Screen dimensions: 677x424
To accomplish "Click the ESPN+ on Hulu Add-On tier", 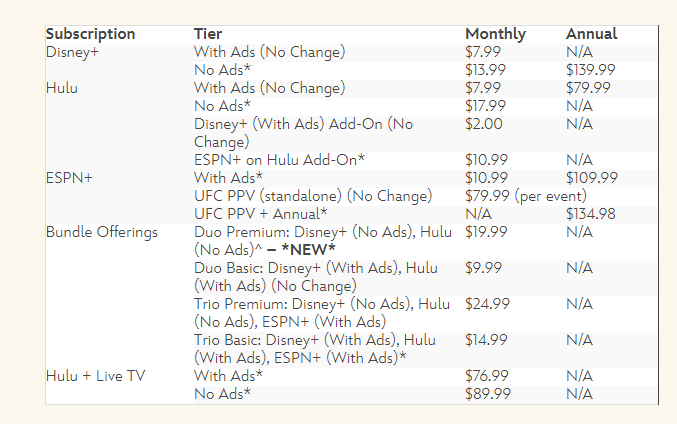I will click(279, 160).
